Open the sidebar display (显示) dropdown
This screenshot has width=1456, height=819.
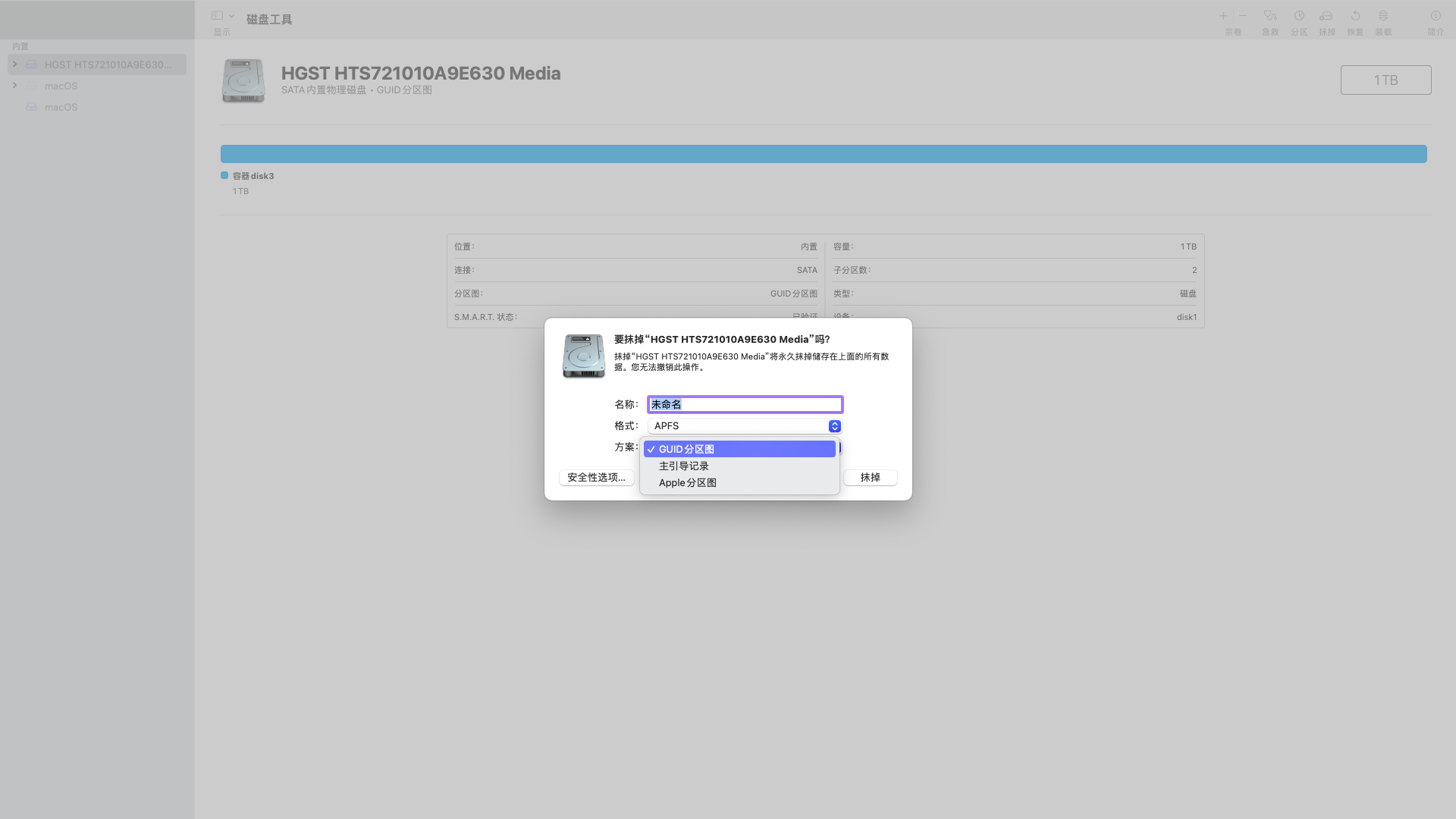click(x=222, y=16)
